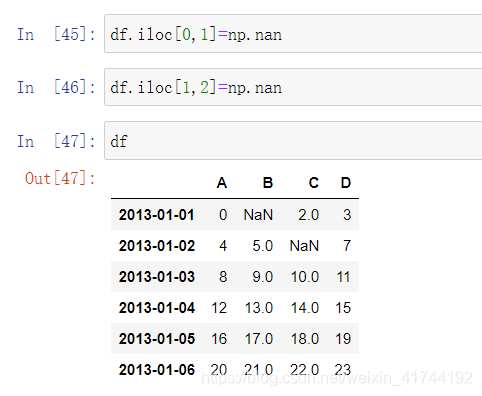Click the 14.0 cell in column C
This screenshot has height=396, width=482.
point(305,308)
